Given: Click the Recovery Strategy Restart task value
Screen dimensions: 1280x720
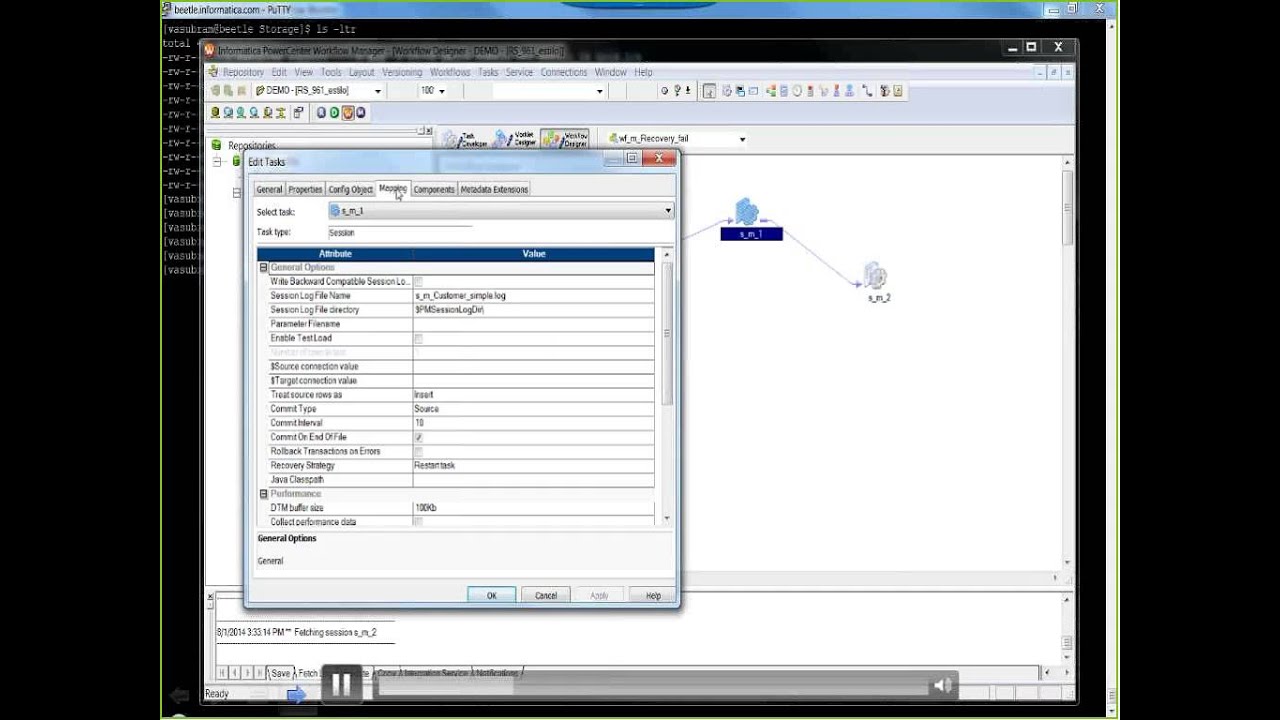Looking at the screenshot, I should click(x=533, y=466).
